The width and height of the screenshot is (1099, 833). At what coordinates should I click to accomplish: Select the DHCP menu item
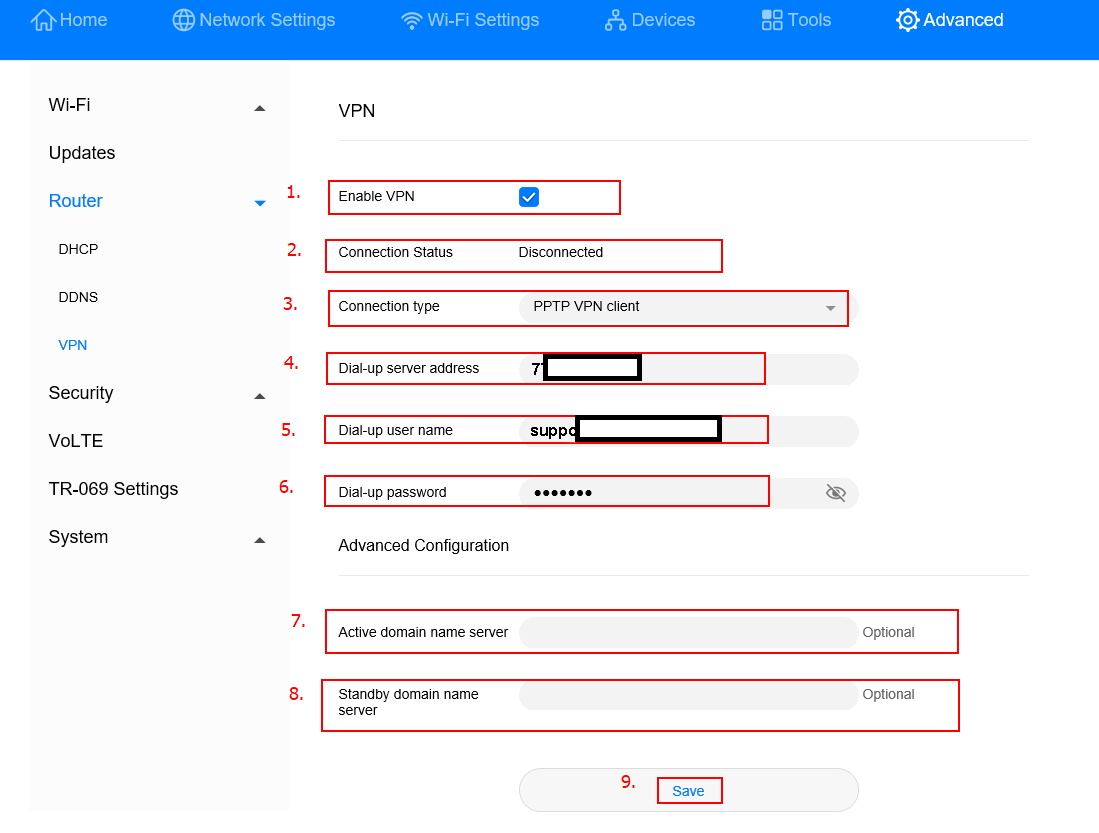[78, 248]
